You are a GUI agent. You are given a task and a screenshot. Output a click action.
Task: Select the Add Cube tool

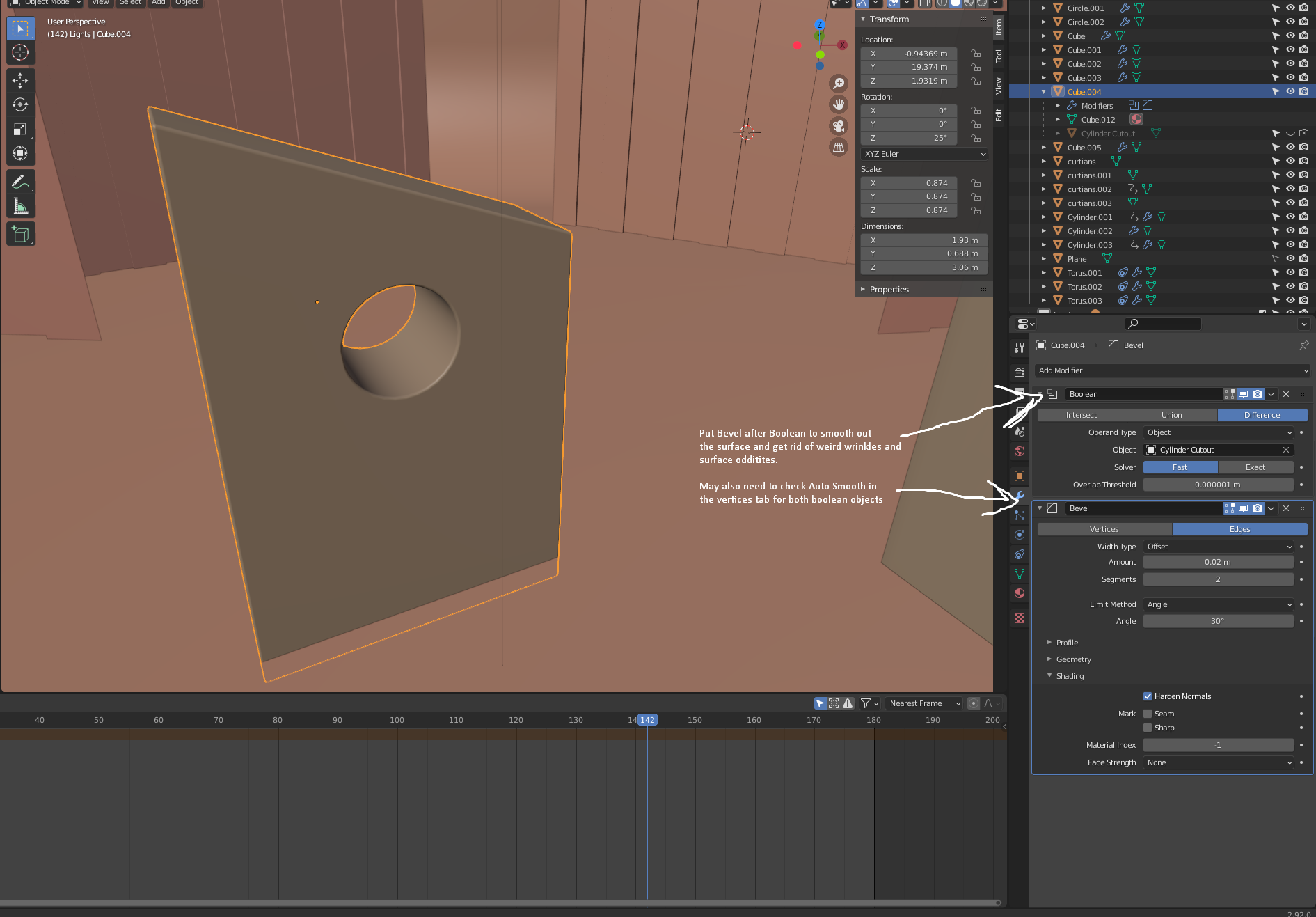(x=20, y=235)
